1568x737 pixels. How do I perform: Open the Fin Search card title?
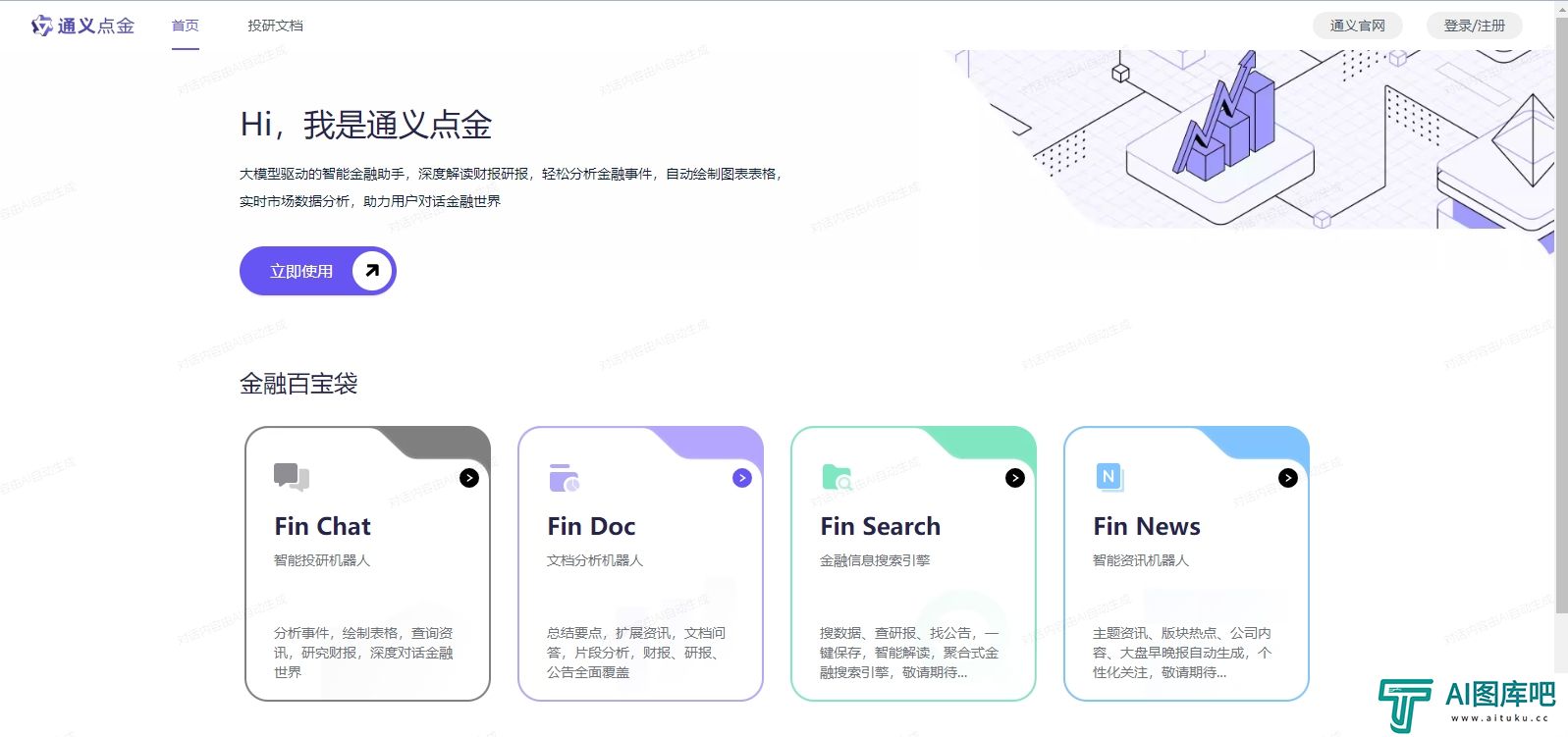(x=880, y=527)
